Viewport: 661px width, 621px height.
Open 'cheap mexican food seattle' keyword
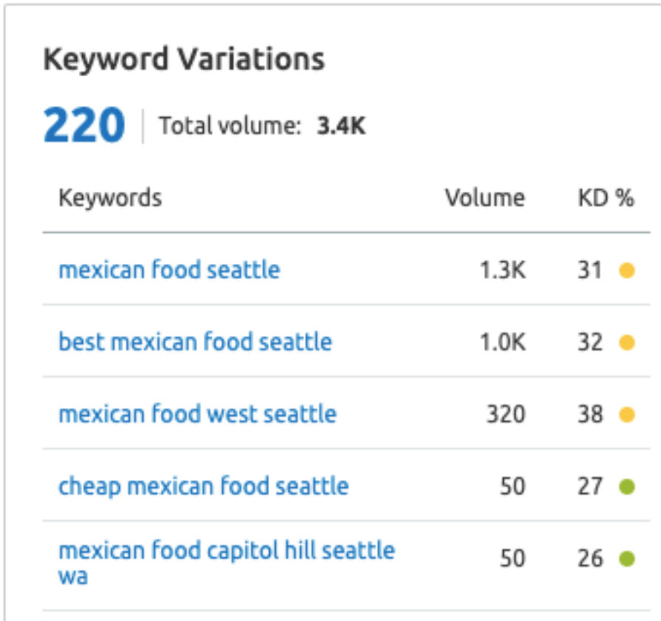[x=203, y=487]
